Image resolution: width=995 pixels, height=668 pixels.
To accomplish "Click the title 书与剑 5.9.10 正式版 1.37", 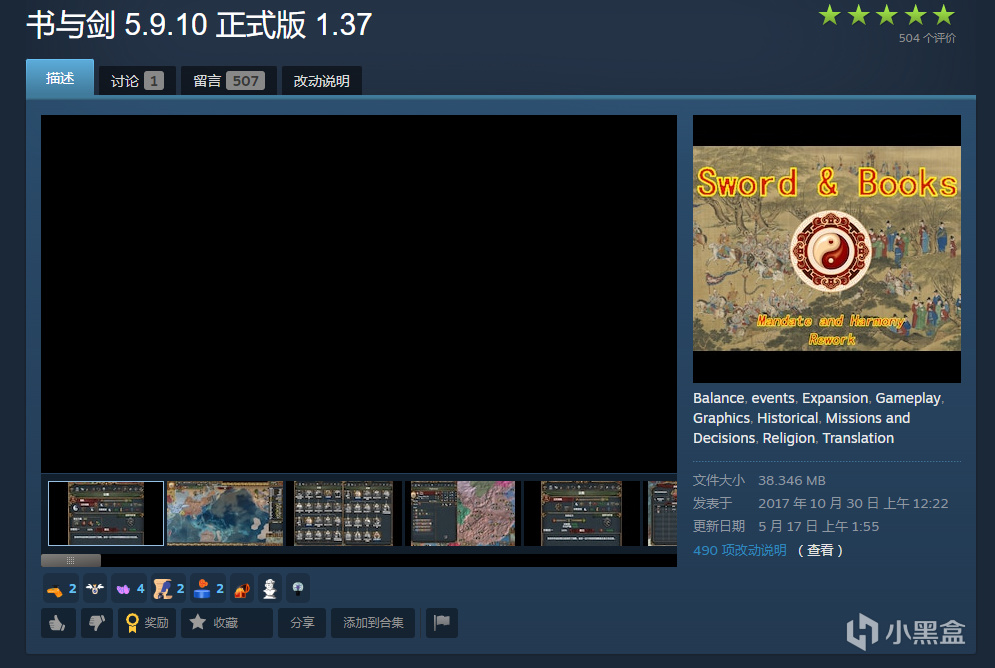I will 199,25.
